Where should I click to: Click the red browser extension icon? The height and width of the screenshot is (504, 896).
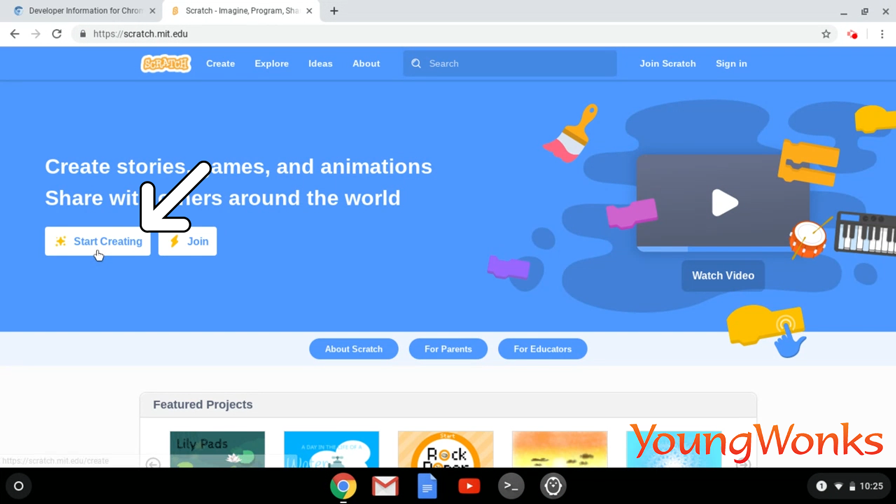(x=852, y=34)
